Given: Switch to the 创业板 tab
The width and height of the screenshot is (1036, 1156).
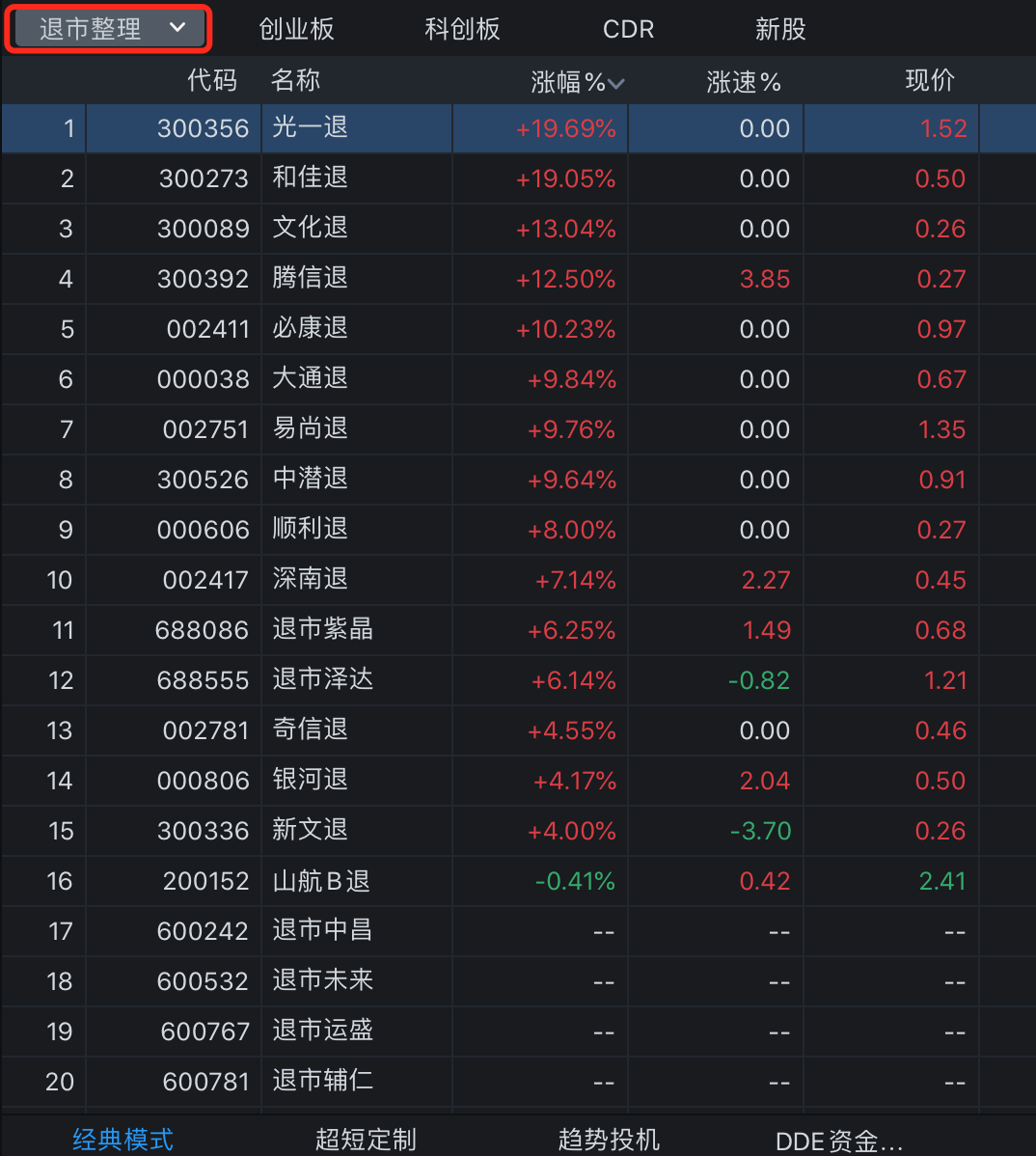Looking at the screenshot, I should coord(296,29).
